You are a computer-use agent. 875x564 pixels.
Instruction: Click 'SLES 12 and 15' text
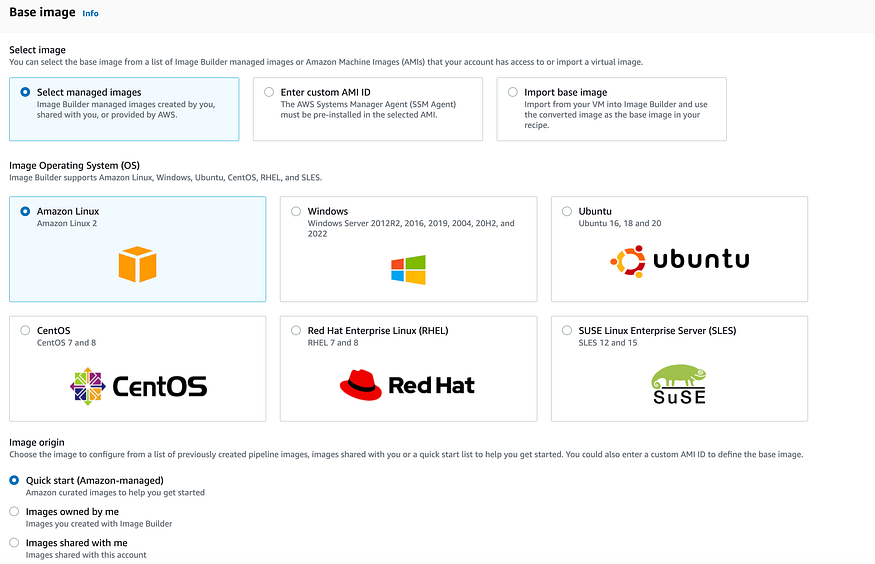(x=608, y=343)
